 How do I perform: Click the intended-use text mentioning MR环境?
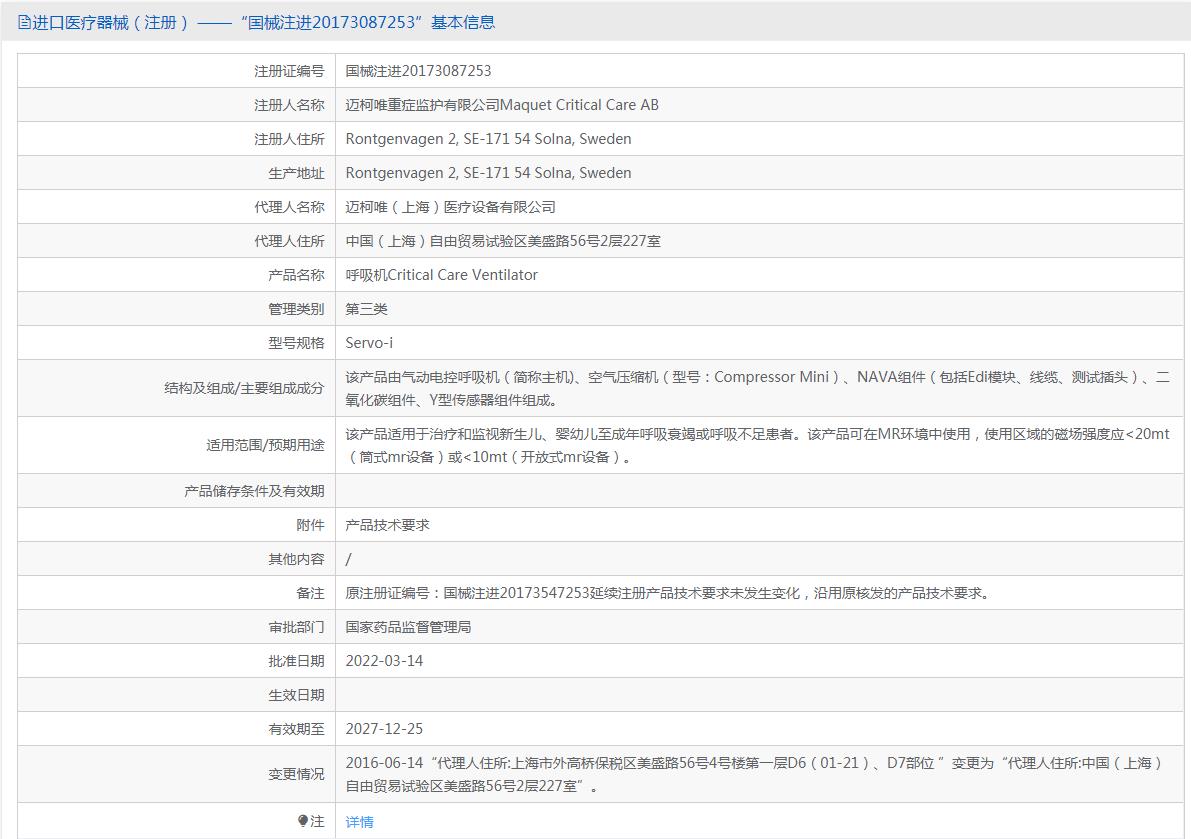tap(757, 445)
